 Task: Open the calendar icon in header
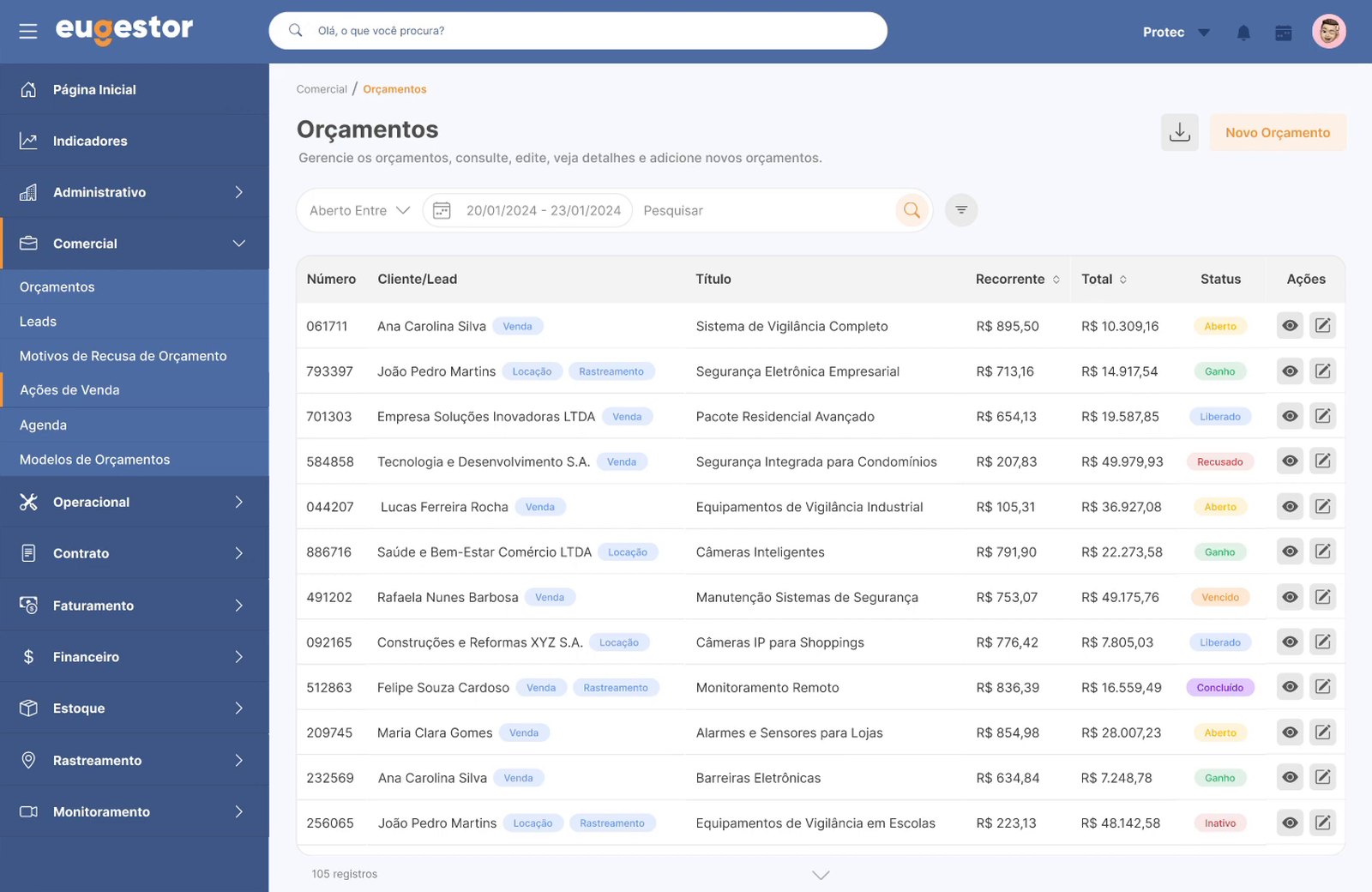coord(1284,33)
